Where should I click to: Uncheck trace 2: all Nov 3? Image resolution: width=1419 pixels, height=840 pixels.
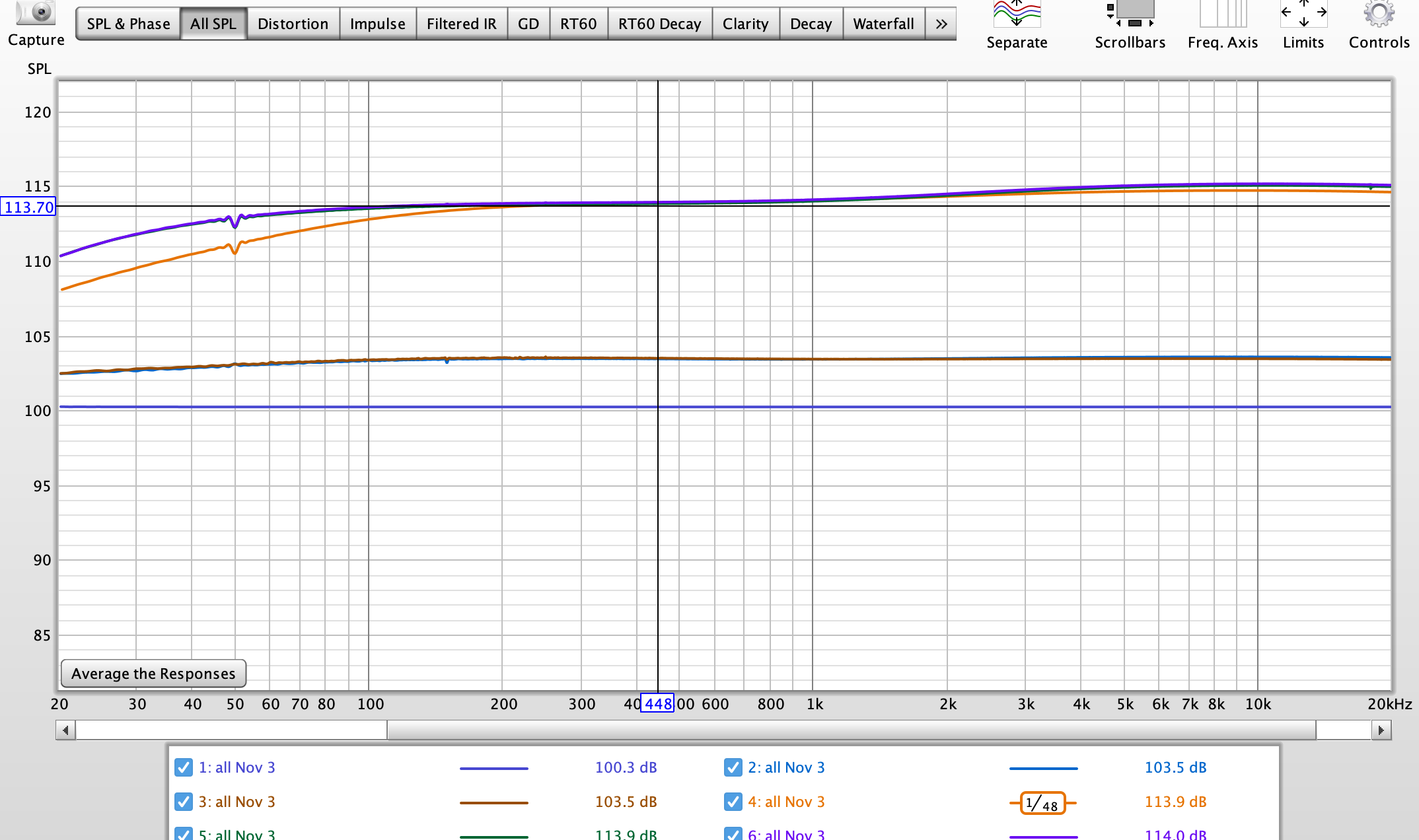[733, 767]
